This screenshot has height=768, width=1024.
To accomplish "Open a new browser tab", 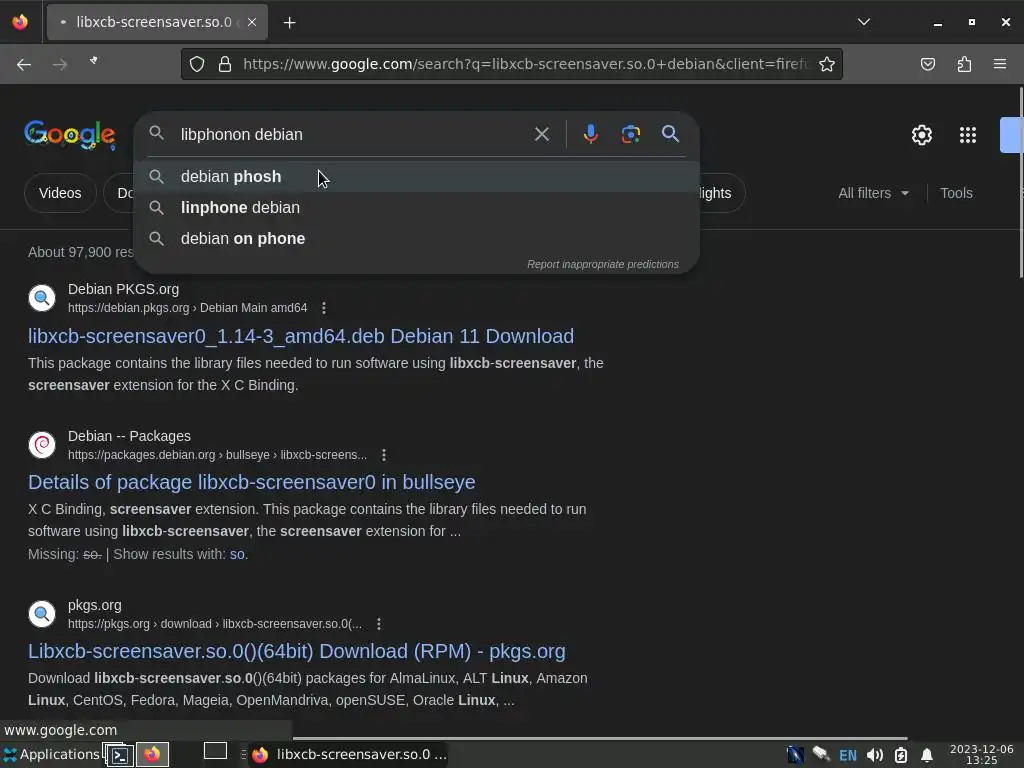I will click(x=289, y=23).
